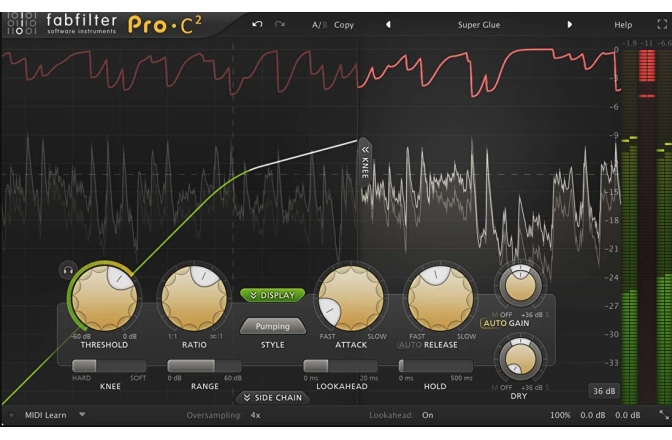Click the -11 gain reduction readout
Image resolution: width=672 pixels, height=440 pixels.
[646, 43]
